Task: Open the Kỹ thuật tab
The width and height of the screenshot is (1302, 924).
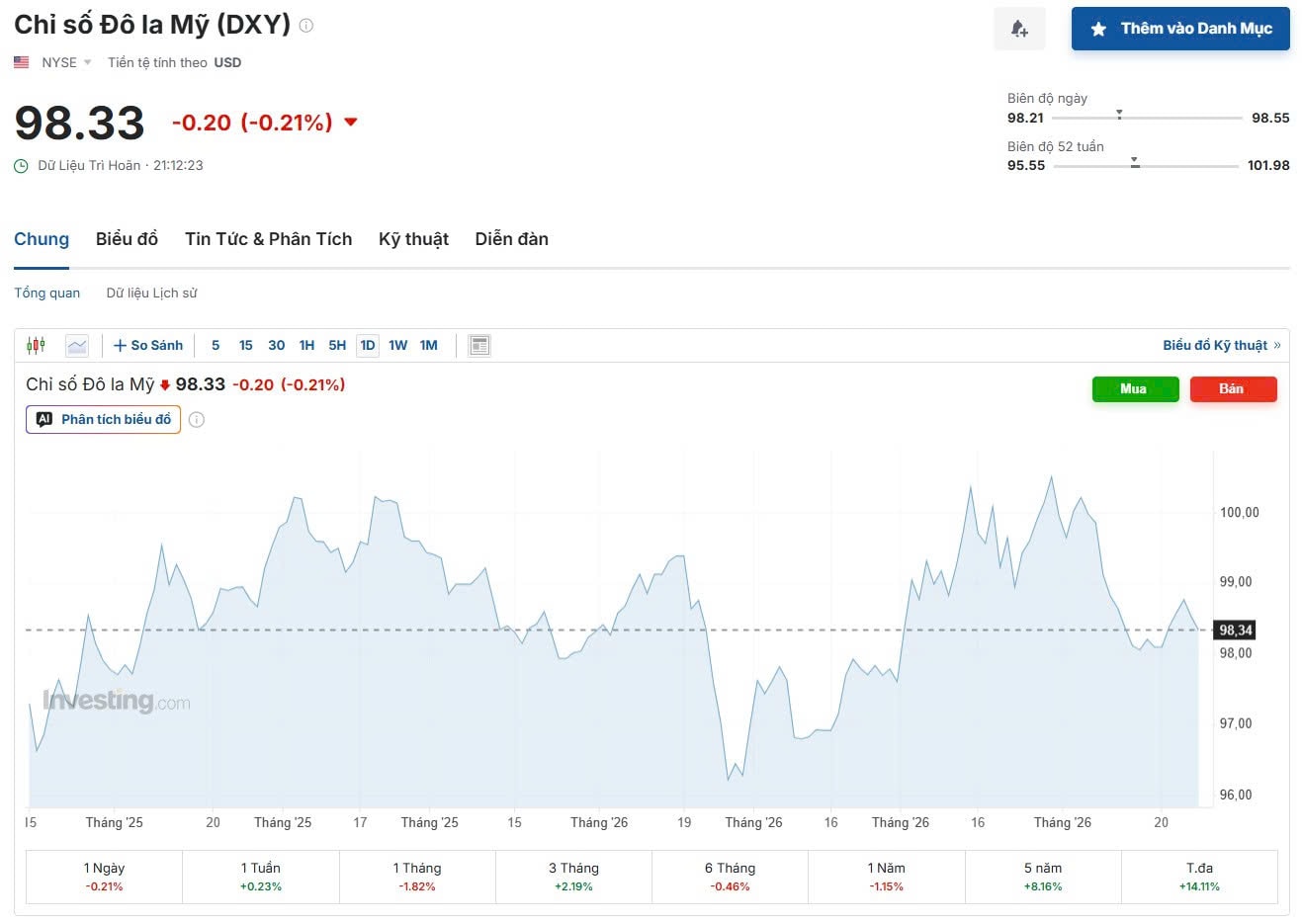Action: (x=413, y=239)
